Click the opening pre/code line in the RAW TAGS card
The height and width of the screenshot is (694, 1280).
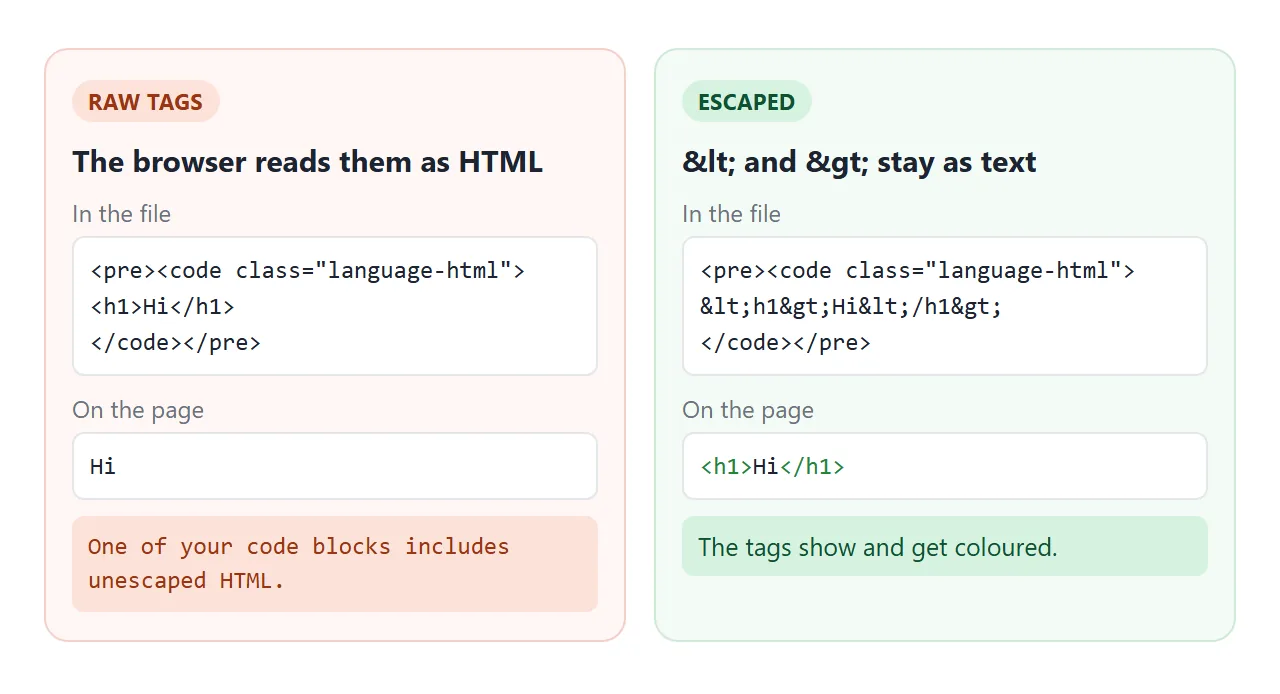pos(307,270)
